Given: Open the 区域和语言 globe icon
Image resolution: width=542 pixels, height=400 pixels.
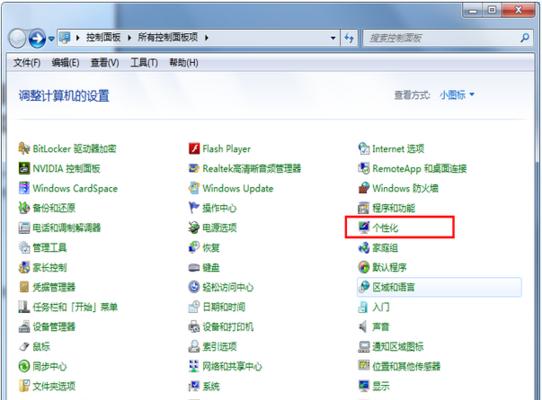Looking at the screenshot, I should (x=364, y=287).
